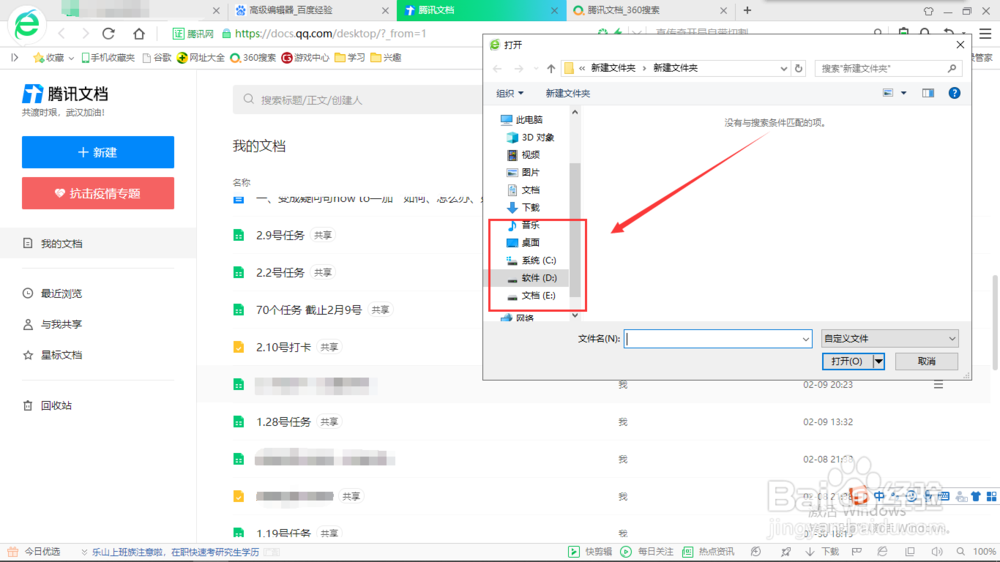
Task: Expand the dialog address path dropdown
Action: (783, 68)
